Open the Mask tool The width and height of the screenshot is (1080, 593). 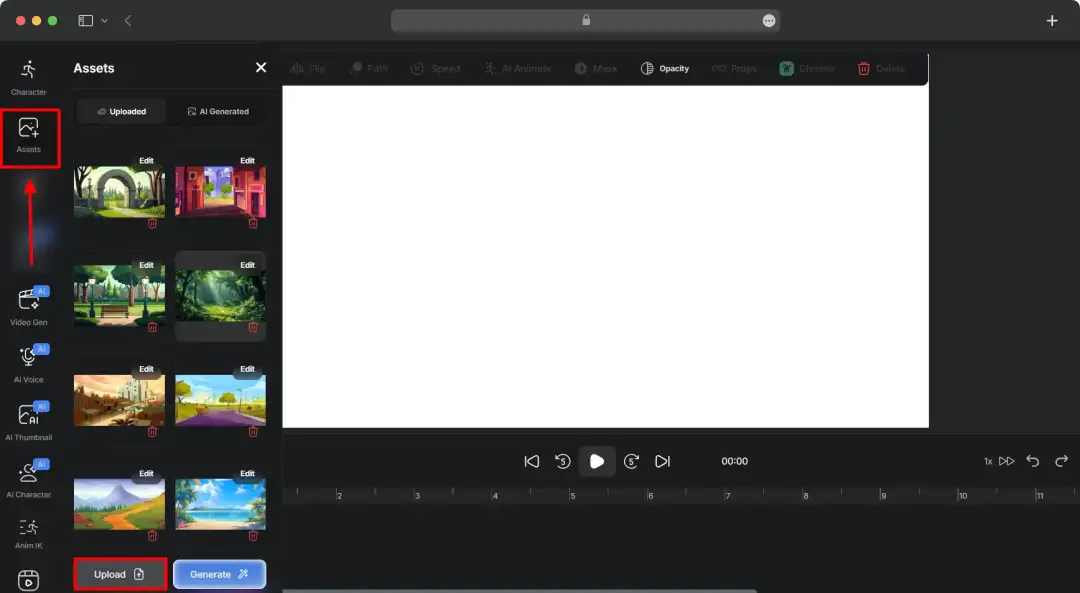point(595,68)
